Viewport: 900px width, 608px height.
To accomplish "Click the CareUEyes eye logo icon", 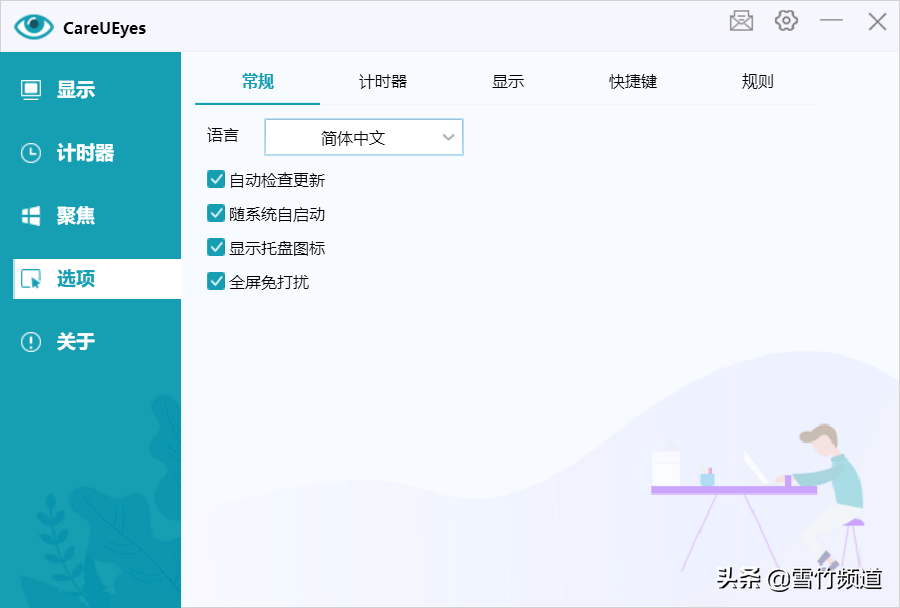I will coord(33,27).
